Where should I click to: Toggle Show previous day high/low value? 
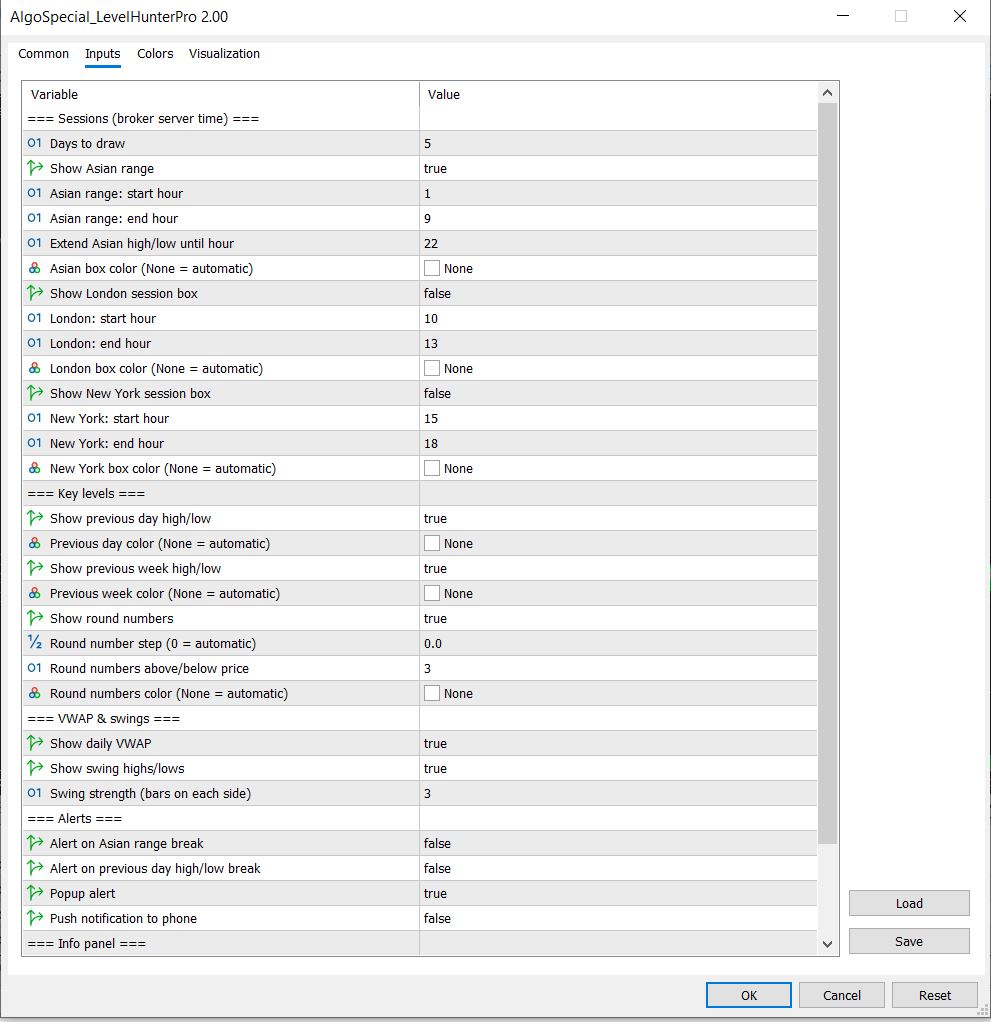618,518
